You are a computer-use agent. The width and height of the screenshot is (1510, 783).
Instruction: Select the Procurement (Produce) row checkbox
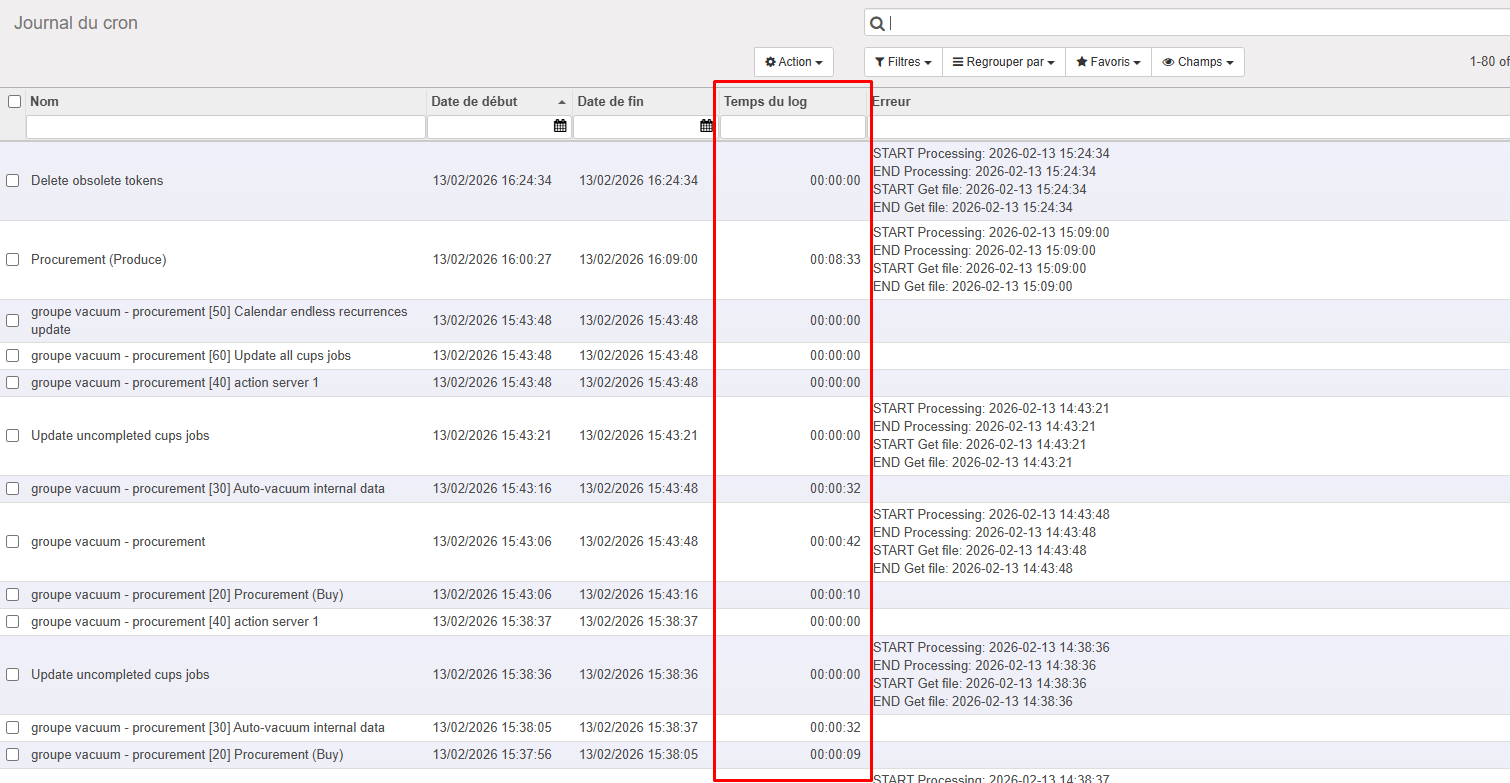13,260
